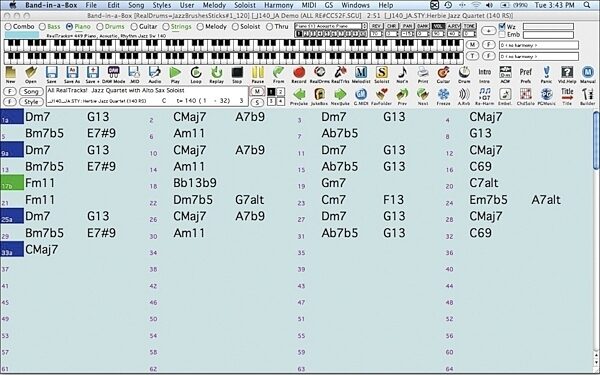Click the Print icon
The height and width of the screenshot is (375, 600).
(x=423, y=74)
